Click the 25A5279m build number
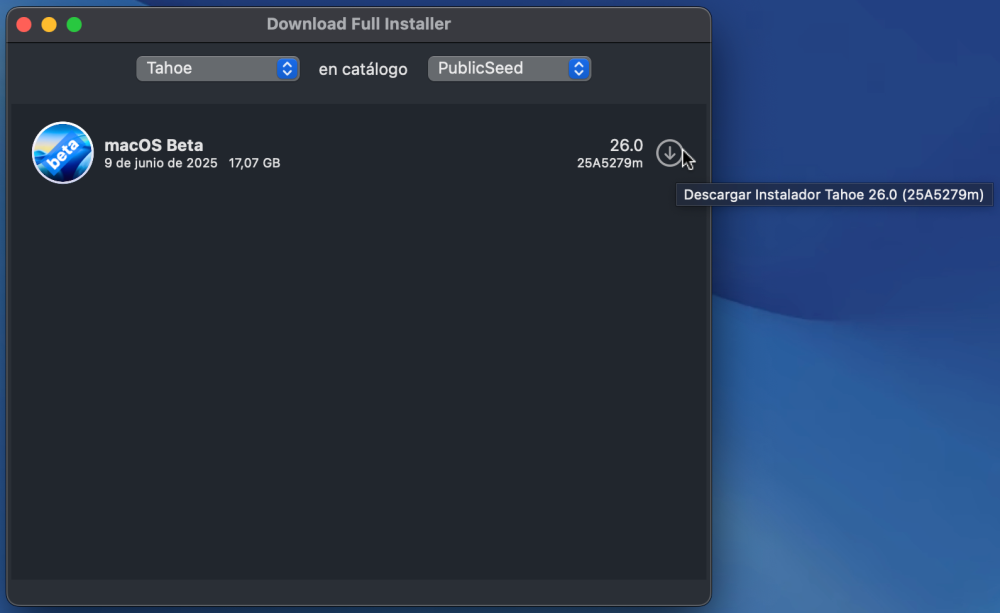This screenshot has width=1000, height=613. 610,163
